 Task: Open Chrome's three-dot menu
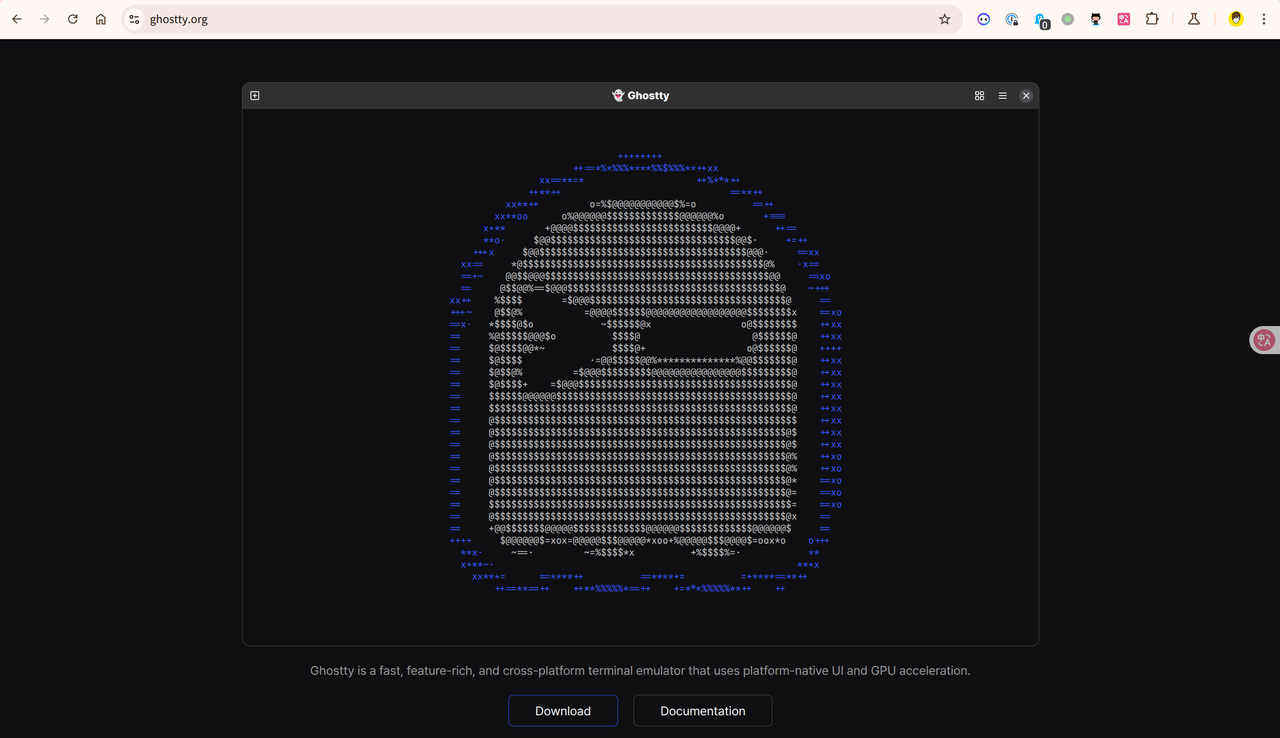click(1263, 19)
